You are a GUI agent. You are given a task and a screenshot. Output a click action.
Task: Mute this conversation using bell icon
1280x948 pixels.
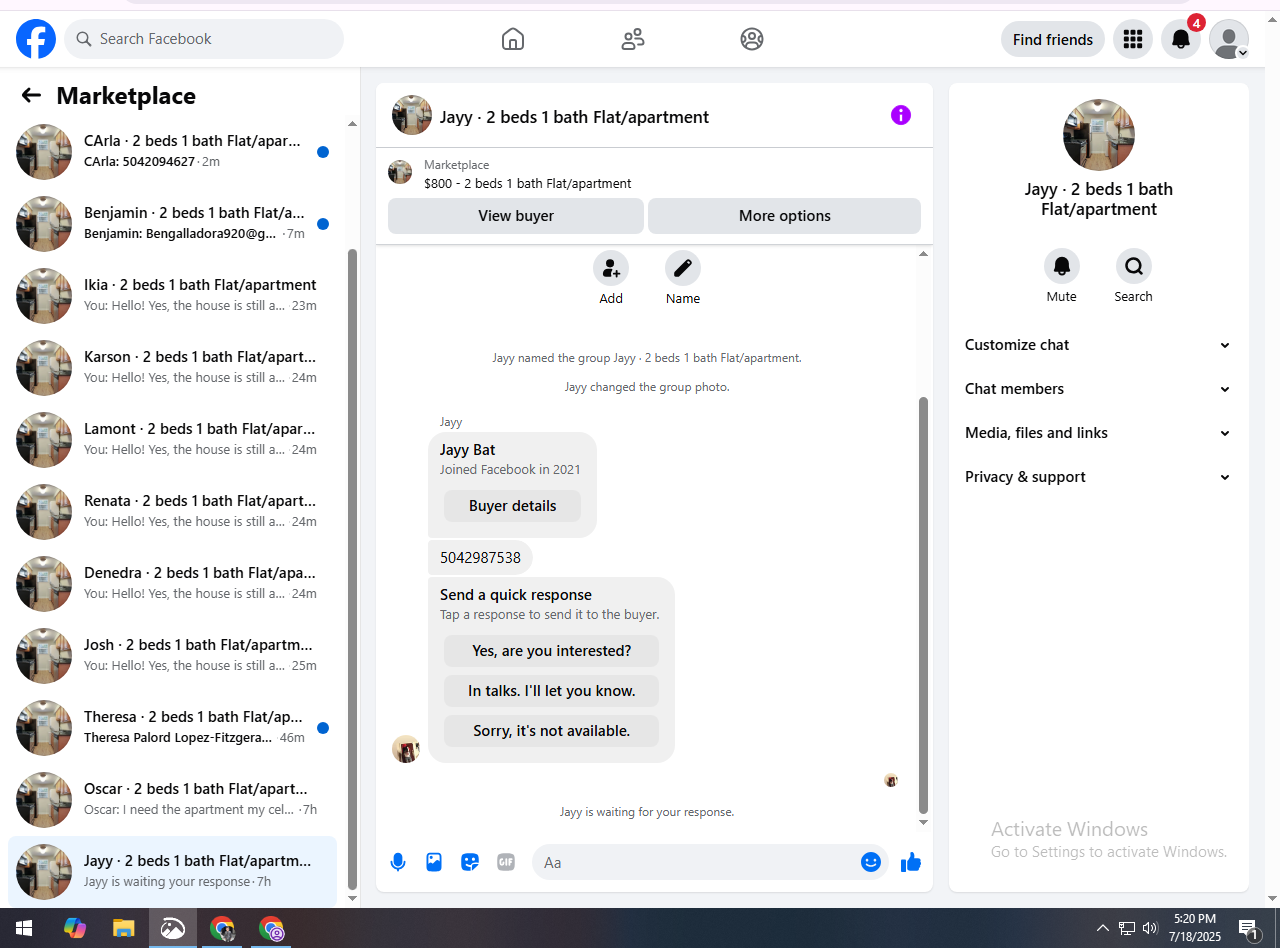1062,266
